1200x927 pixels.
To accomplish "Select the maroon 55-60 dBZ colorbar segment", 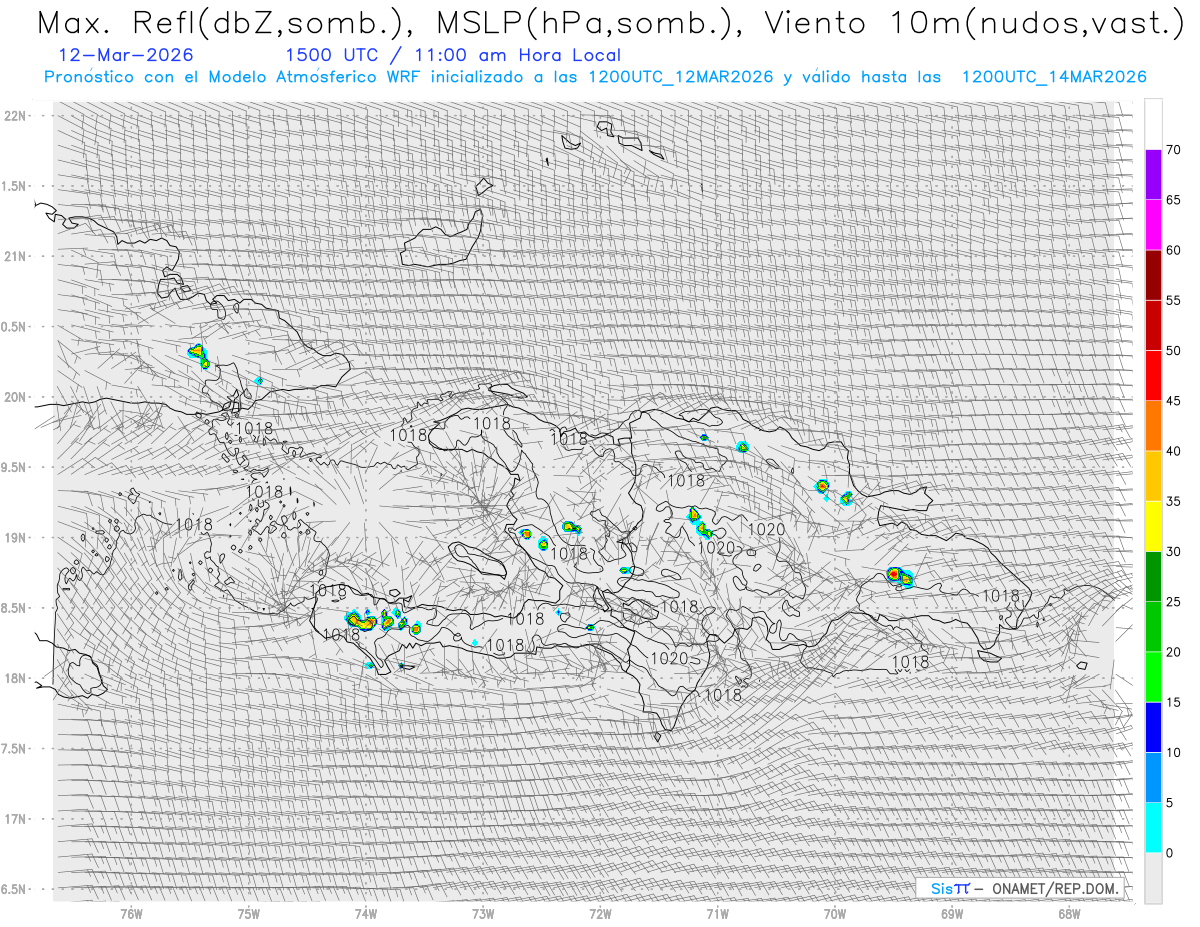I will click(1153, 275).
